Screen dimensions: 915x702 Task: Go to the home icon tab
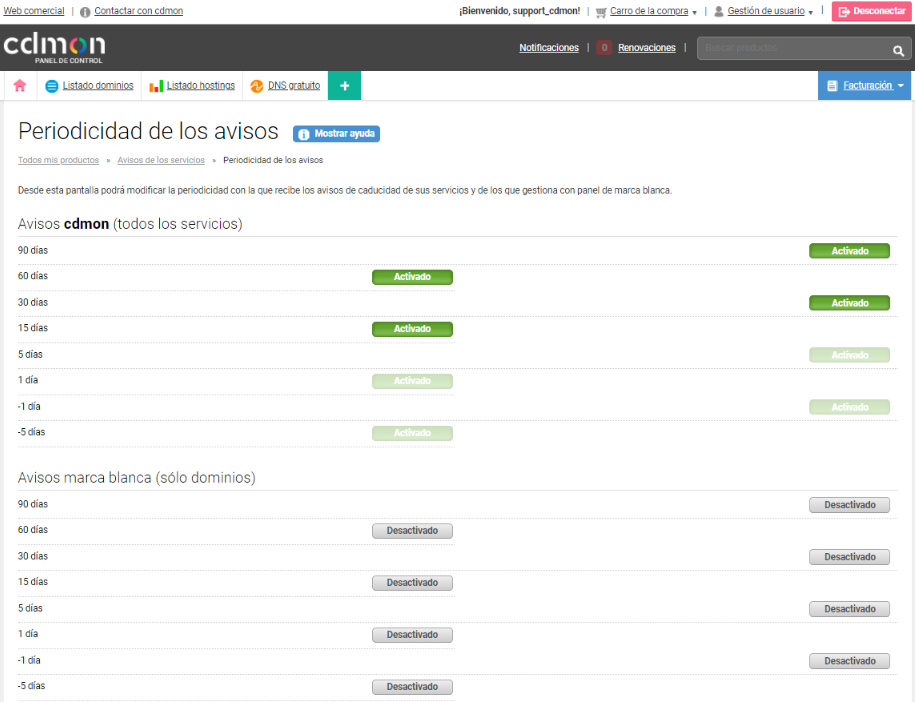(20, 86)
